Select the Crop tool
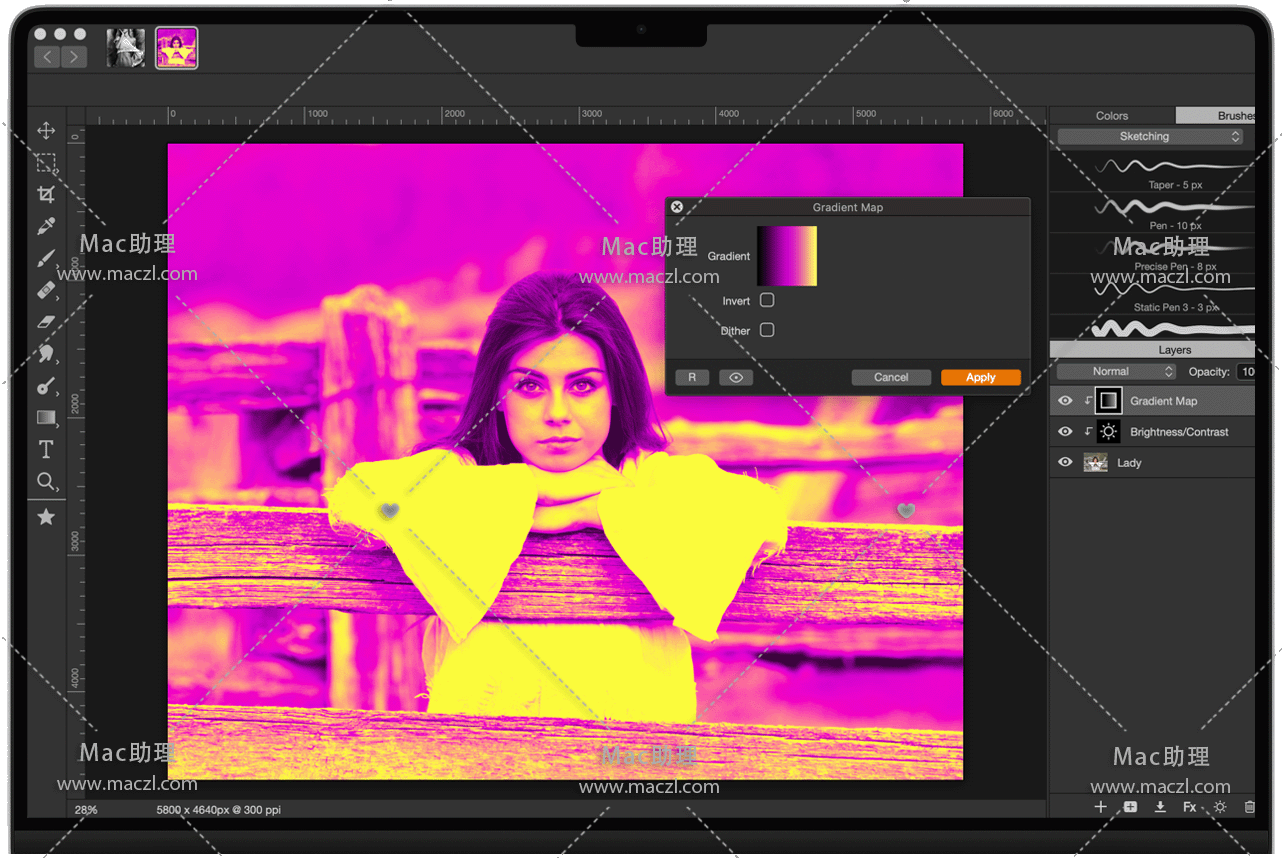 46,194
